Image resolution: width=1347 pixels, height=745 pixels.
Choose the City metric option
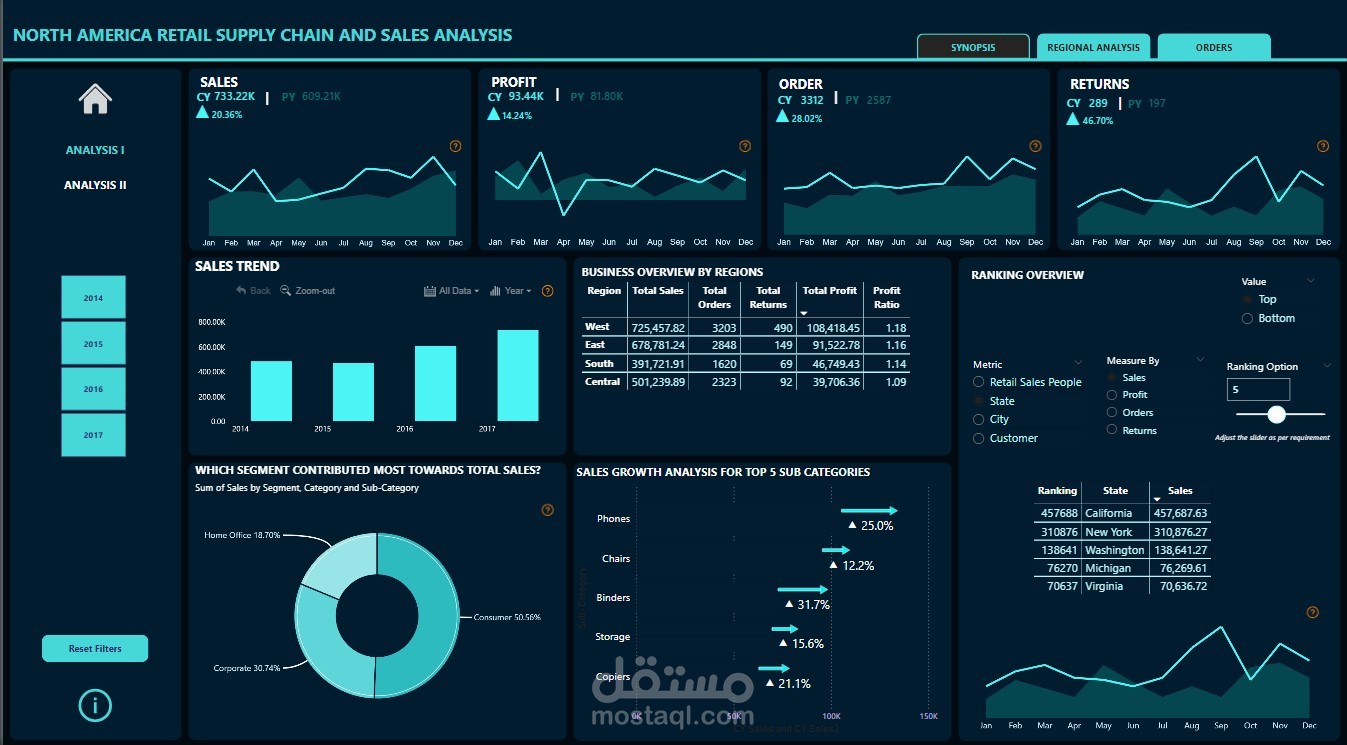pos(991,419)
